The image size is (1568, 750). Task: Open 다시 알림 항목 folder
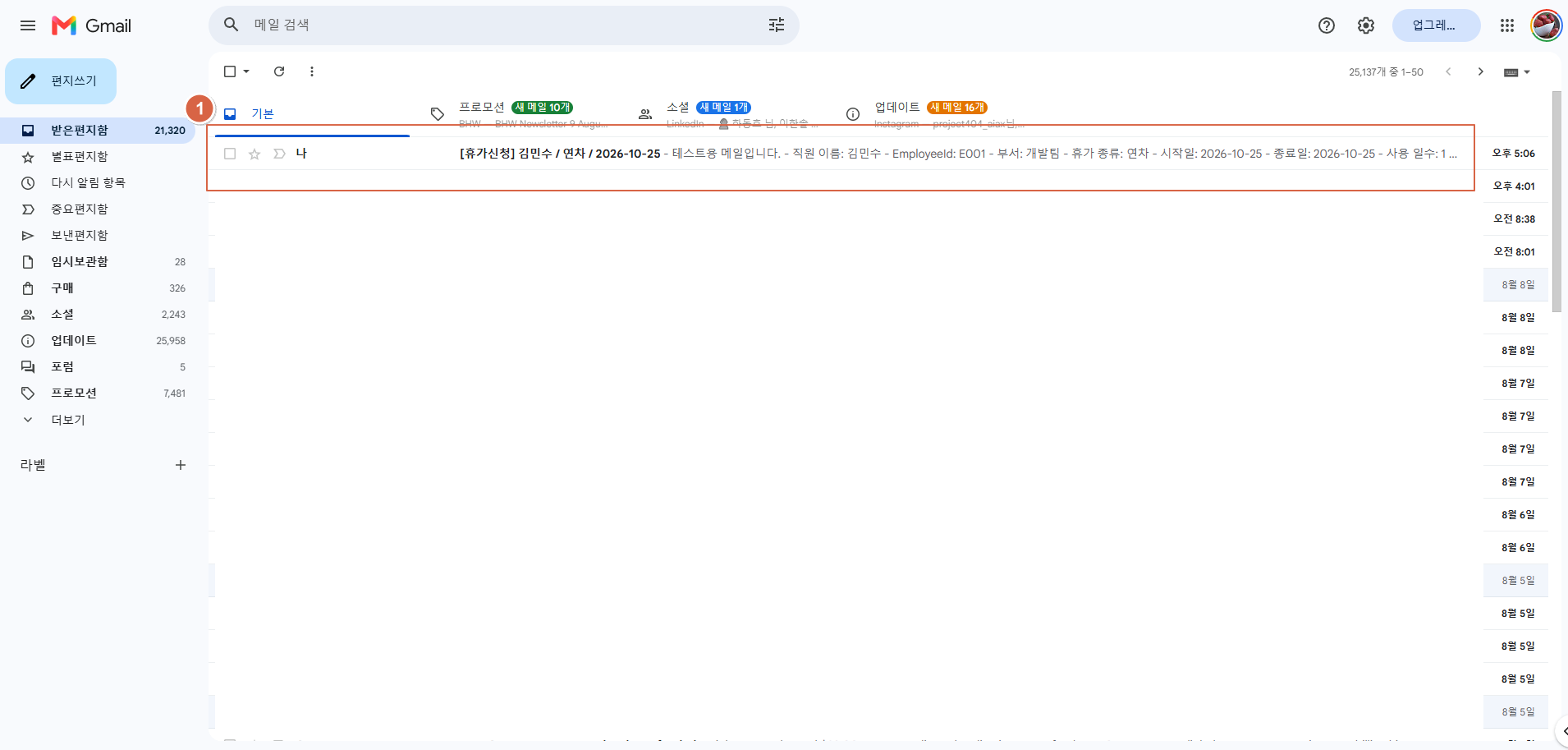[98, 183]
